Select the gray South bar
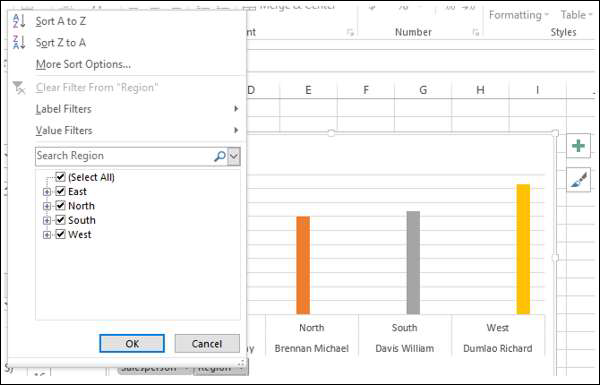The image size is (600, 385). point(413,263)
